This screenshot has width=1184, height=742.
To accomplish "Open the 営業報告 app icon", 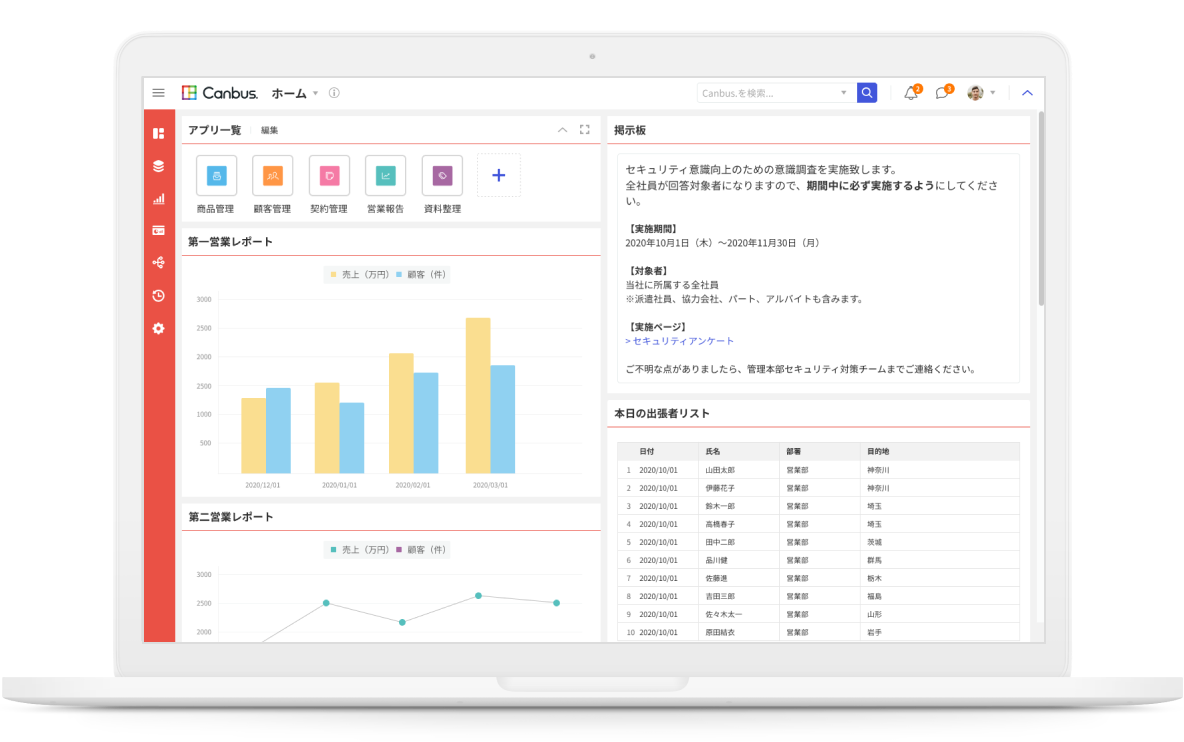I will [x=385, y=176].
